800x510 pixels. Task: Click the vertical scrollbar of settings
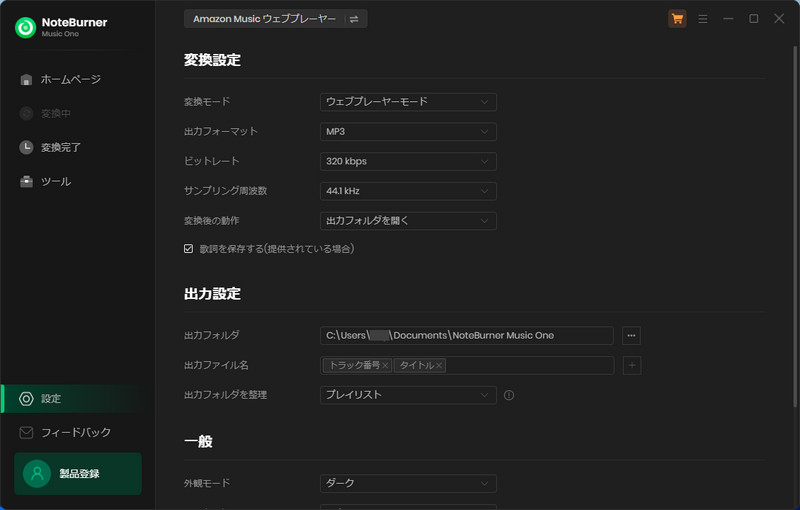(795, 226)
